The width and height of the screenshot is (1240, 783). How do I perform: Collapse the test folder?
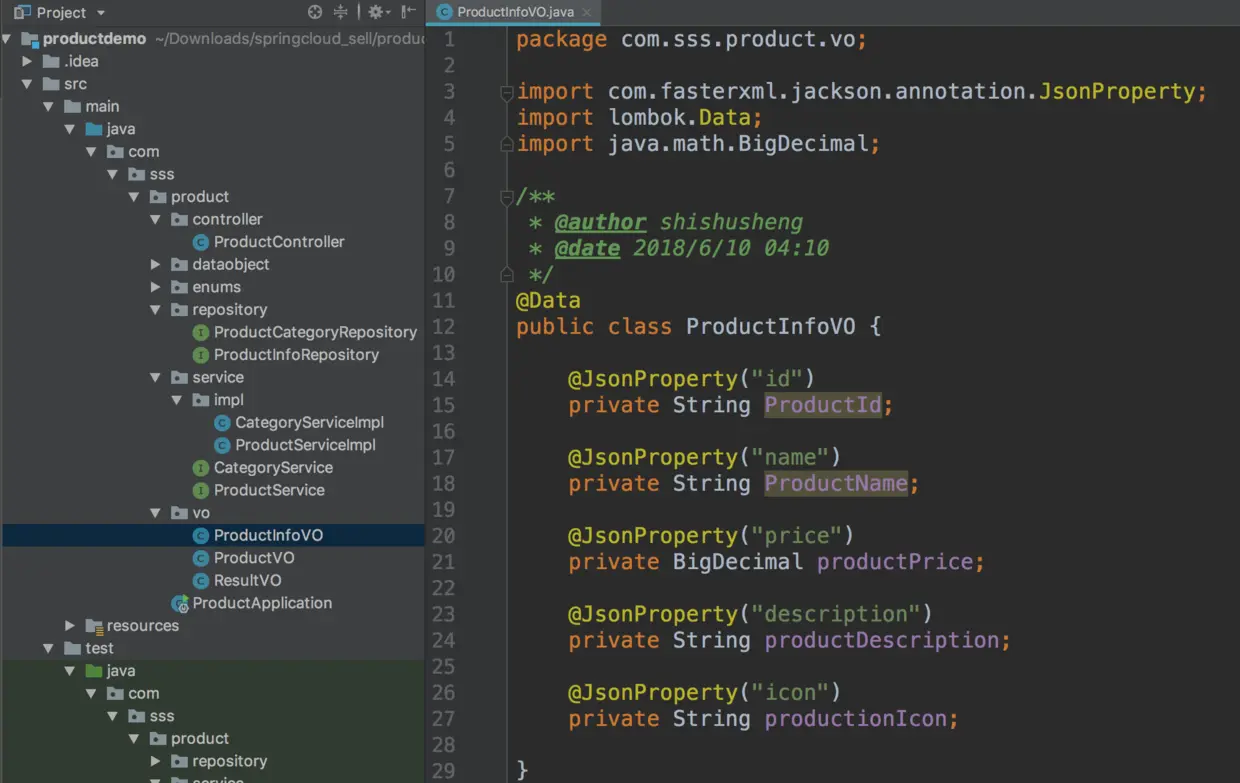(x=49, y=648)
